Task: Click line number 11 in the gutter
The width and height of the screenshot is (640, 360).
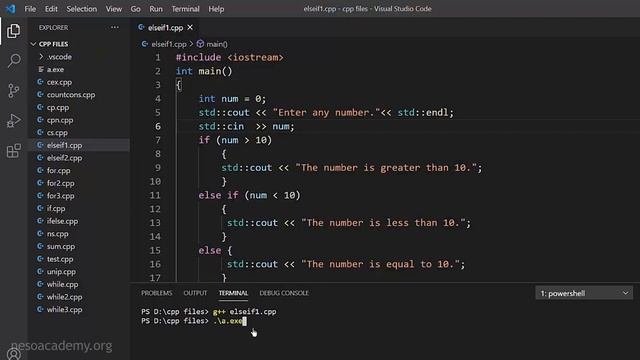Action: [x=155, y=196]
